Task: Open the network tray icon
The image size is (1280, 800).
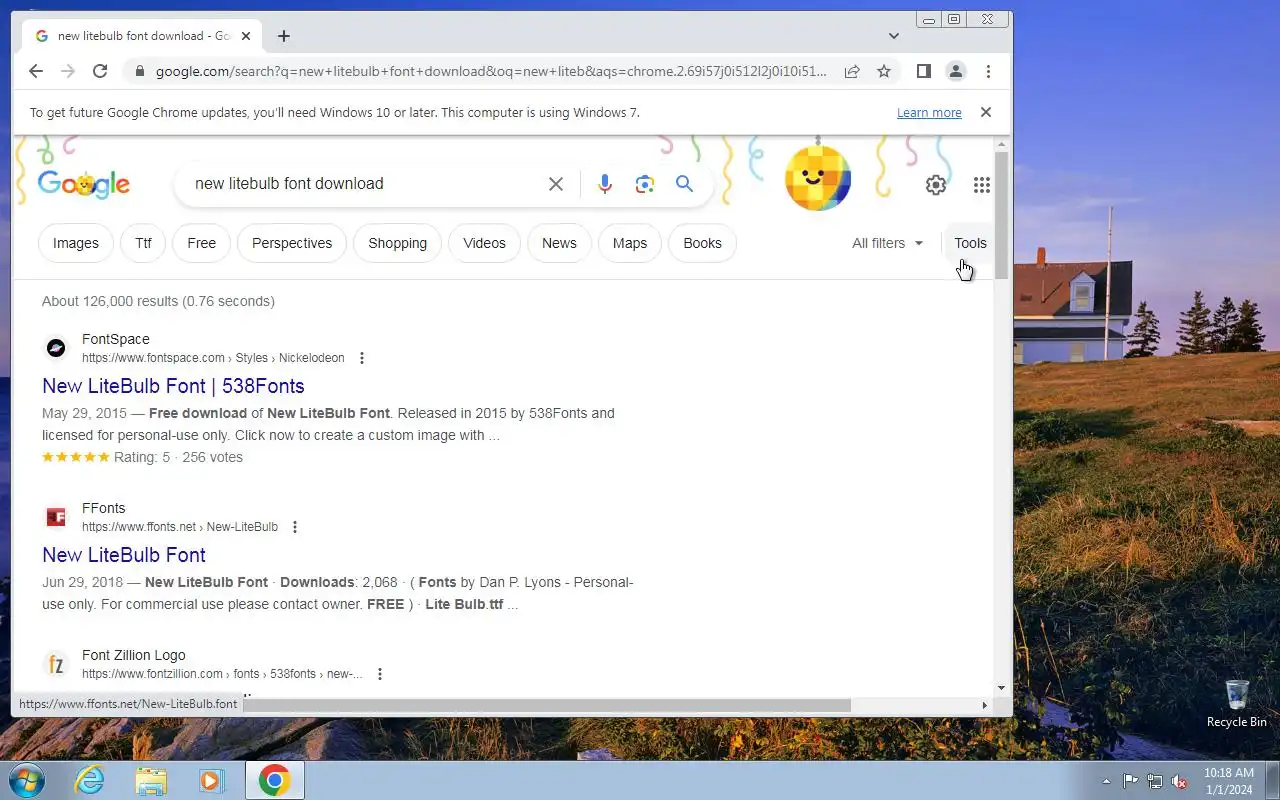Action: 1155,781
